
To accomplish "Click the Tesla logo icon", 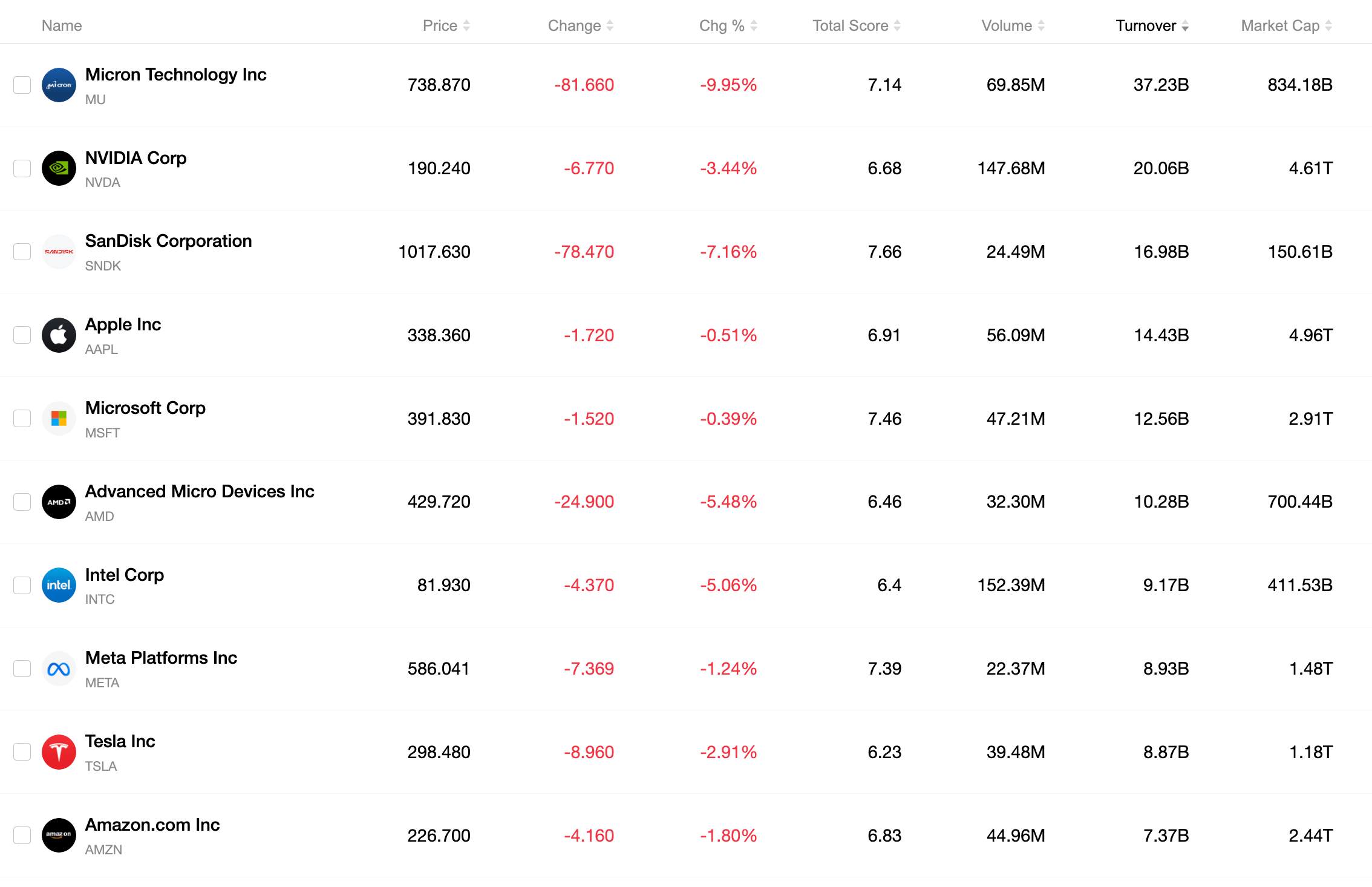I will (x=59, y=752).
